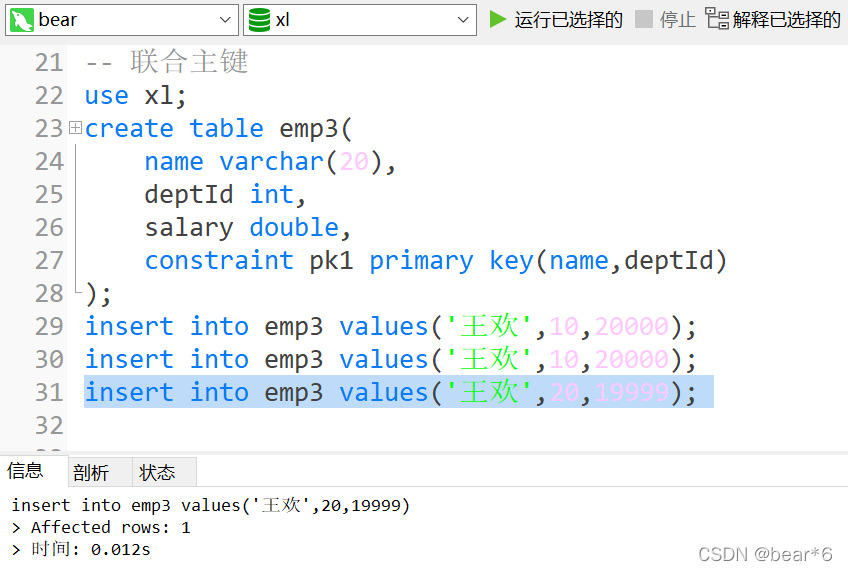848x571 pixels.
Task: Click the 停止 button label
Action: 678,20
